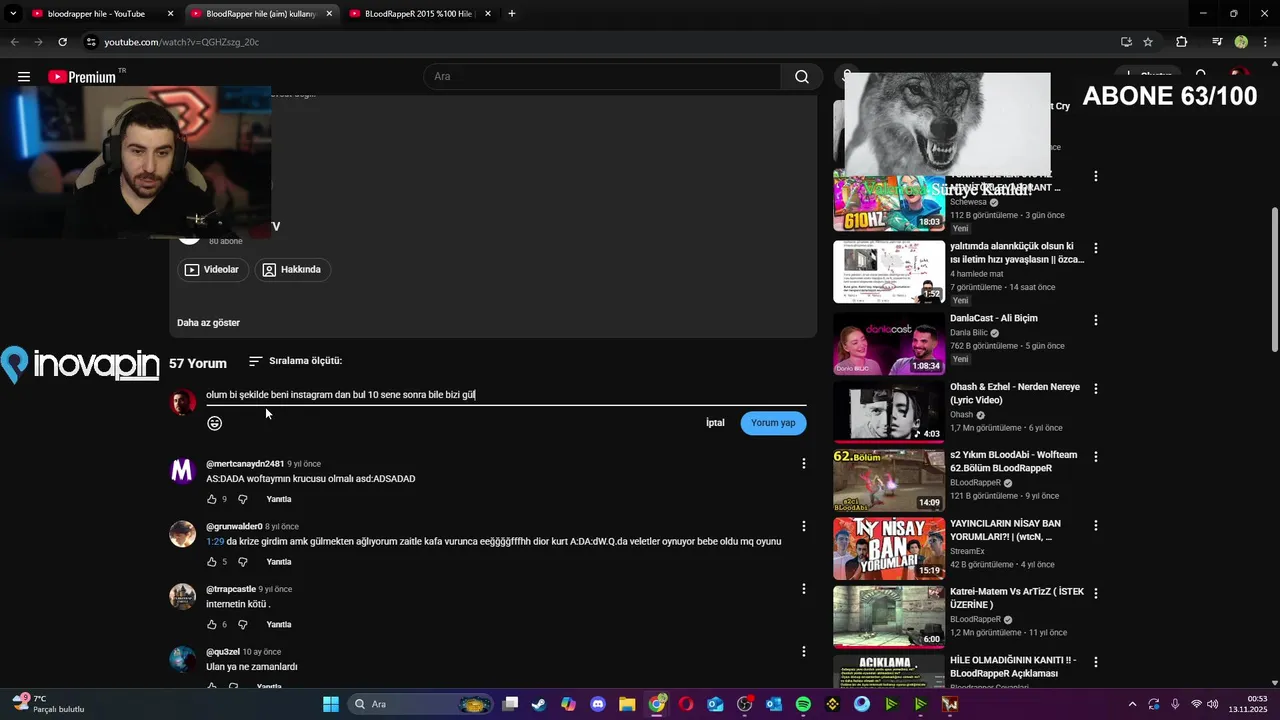Open the emoji picker in comment box
The width and height of the screenshot is (1280, 720).
(x=214, y=423)
